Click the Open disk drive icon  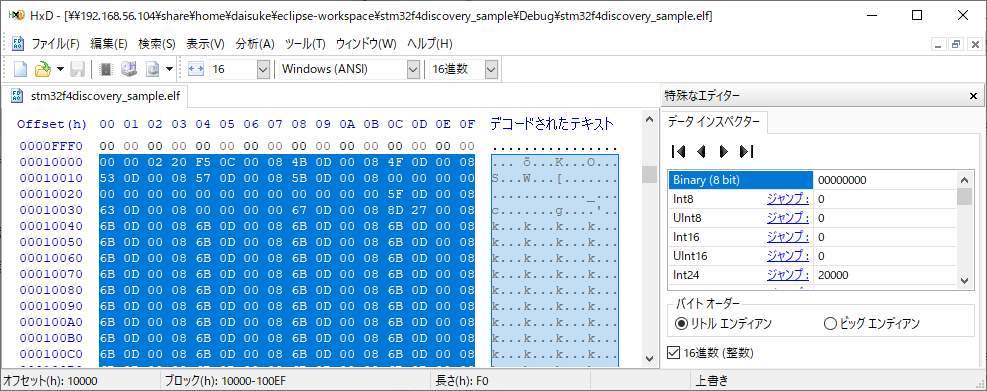point(129,69)
